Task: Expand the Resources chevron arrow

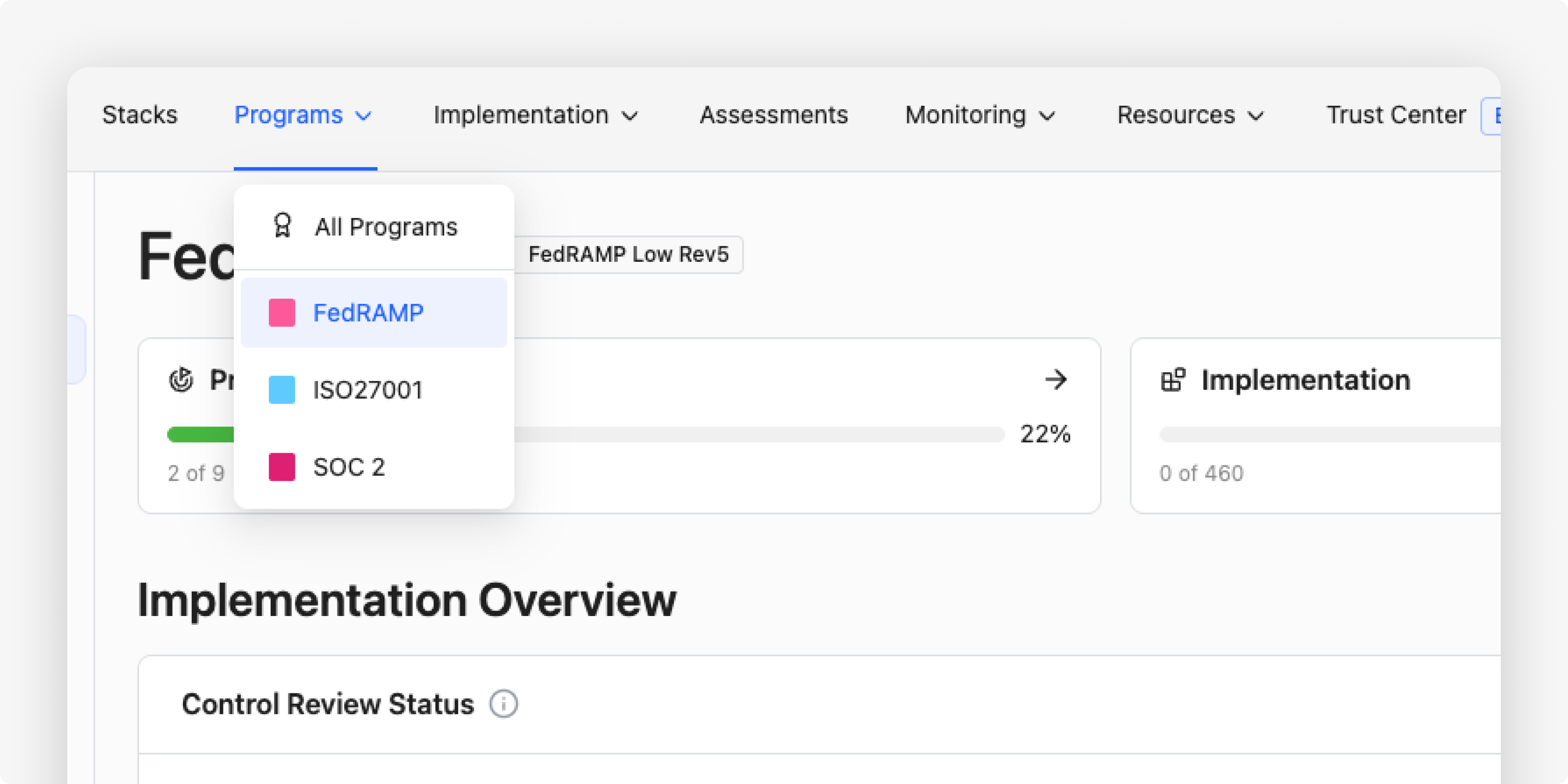Action: (x=1256, y=116)
